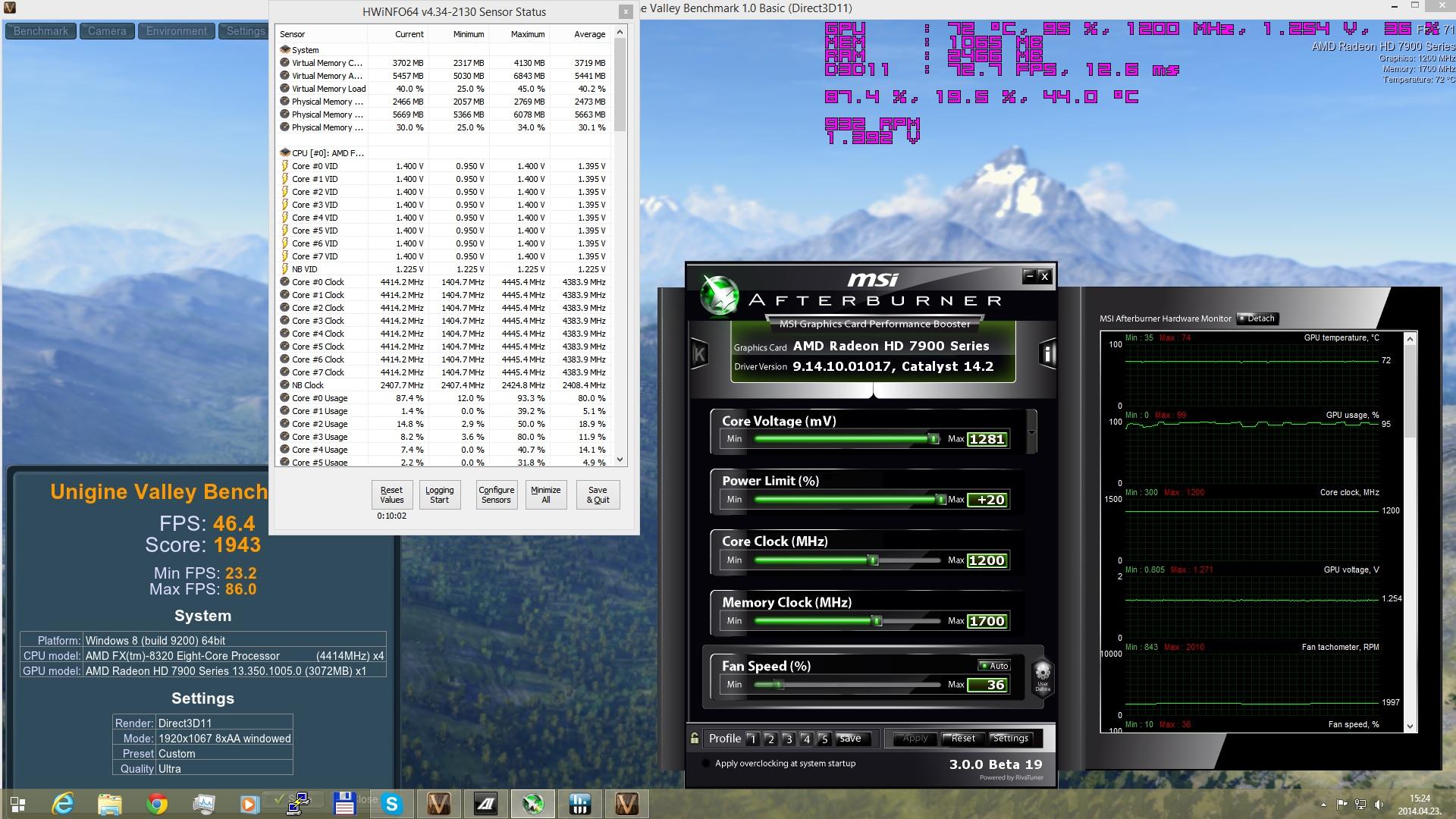Viewport: 1456px width, 819px height.
Task: Click the Fan Speed slider handle
Action: [x=779, y=685]
